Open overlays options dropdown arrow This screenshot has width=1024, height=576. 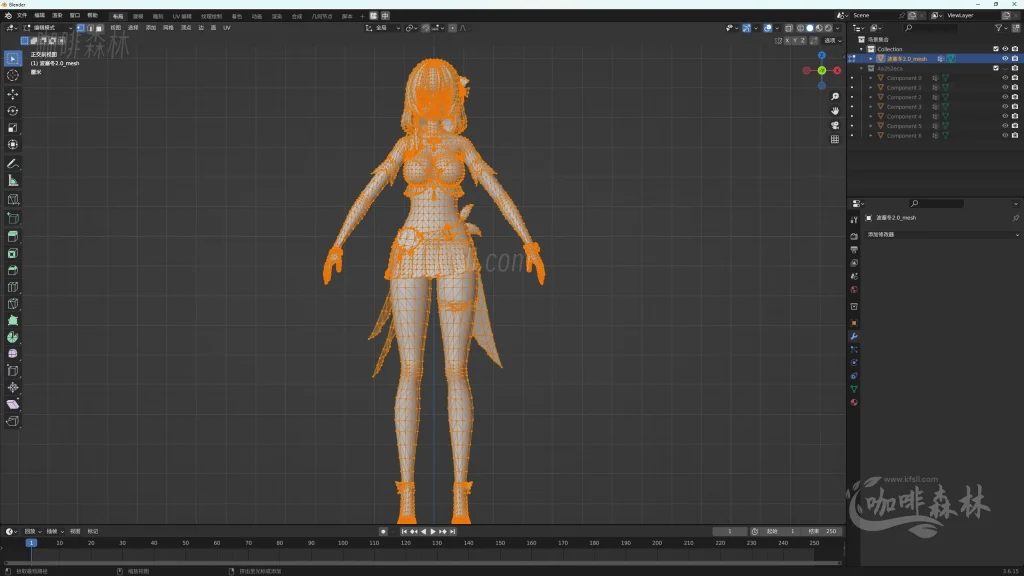pyautogui.click(x=776, y=28)
